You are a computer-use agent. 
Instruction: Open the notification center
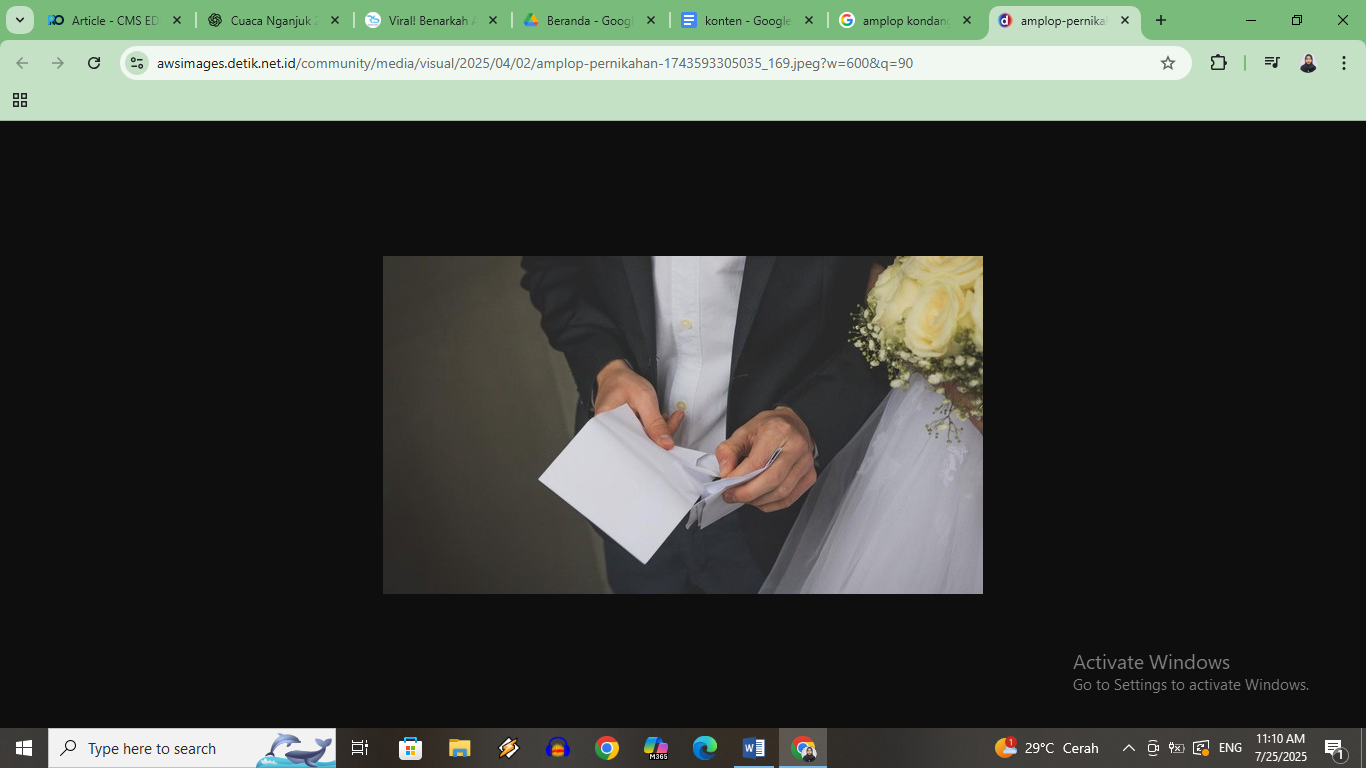pos(1335,748)
